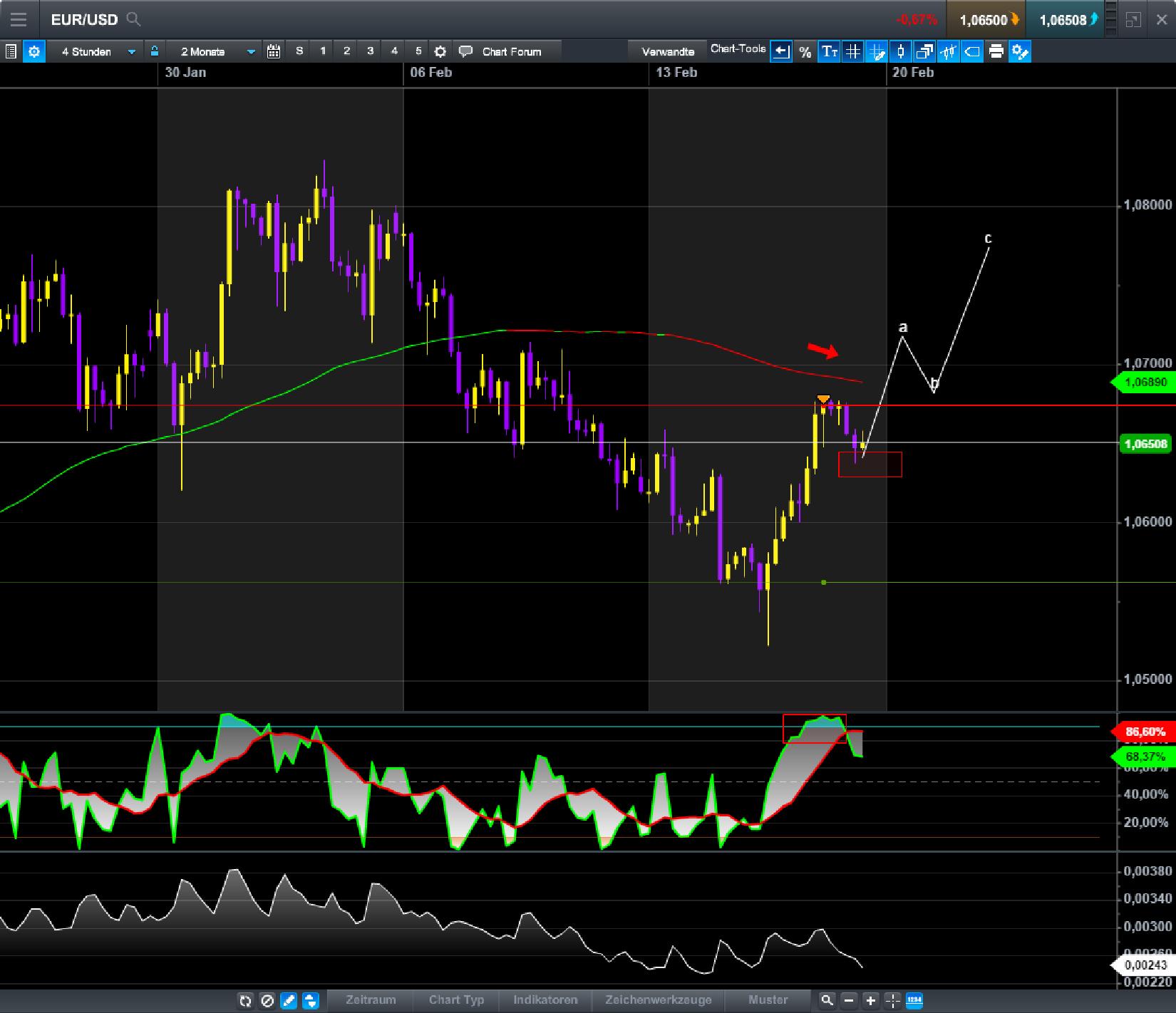Expand the up/down arrows control at bottom left
This screenshot has width=1176, height=1013.
click(x=311, y=1001)
